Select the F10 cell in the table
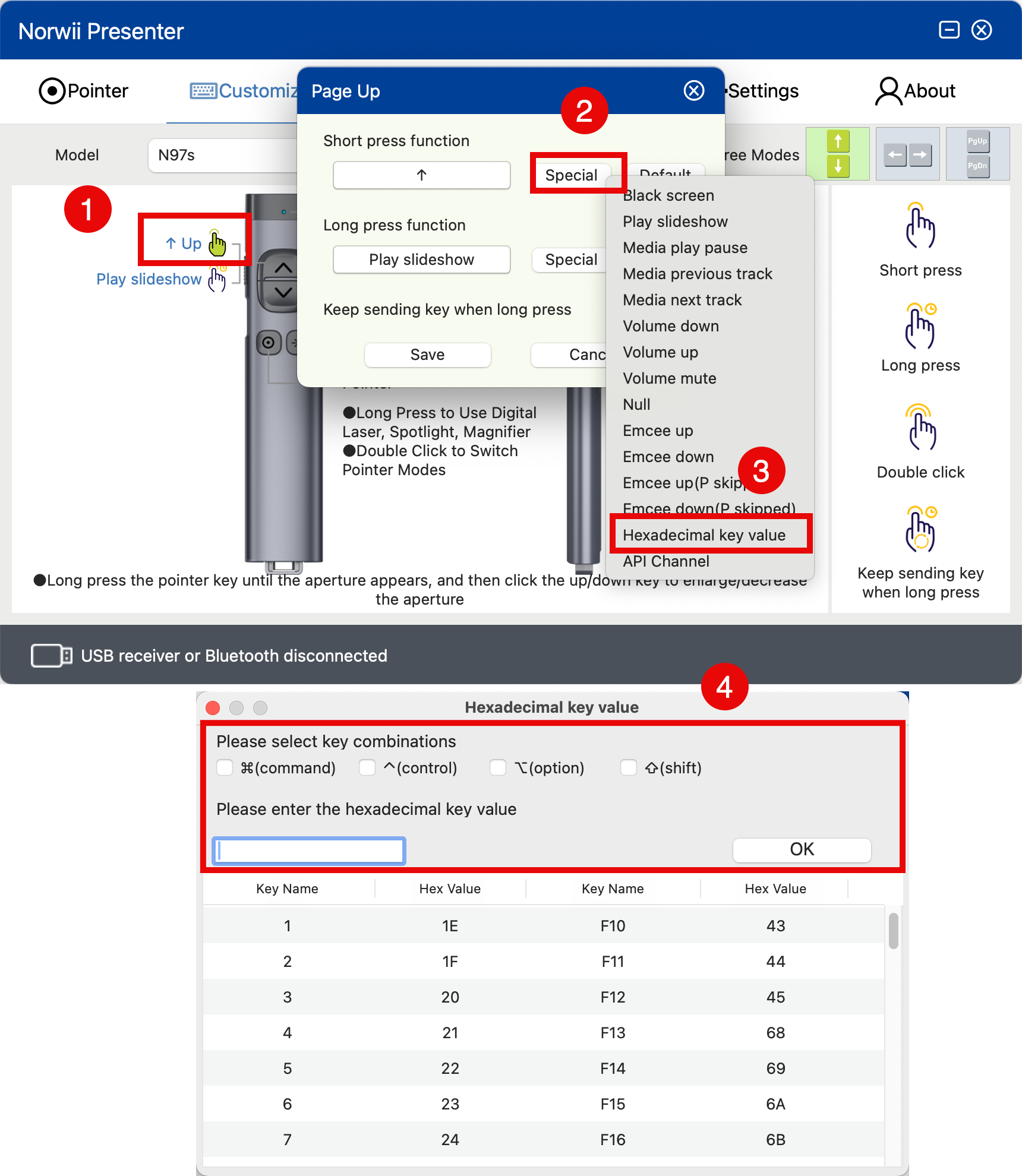This screenshot has height=1176, width=1022. (613, 925)
